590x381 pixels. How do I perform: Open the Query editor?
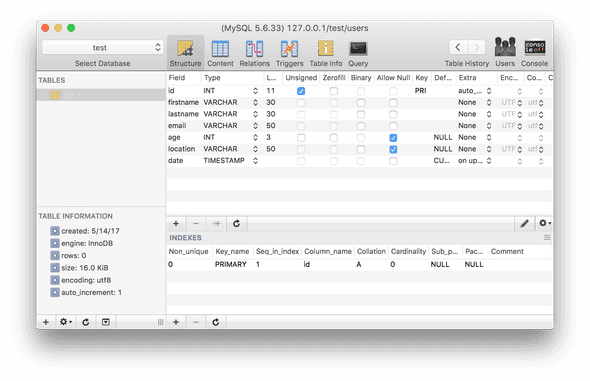(x=358, y=53)
